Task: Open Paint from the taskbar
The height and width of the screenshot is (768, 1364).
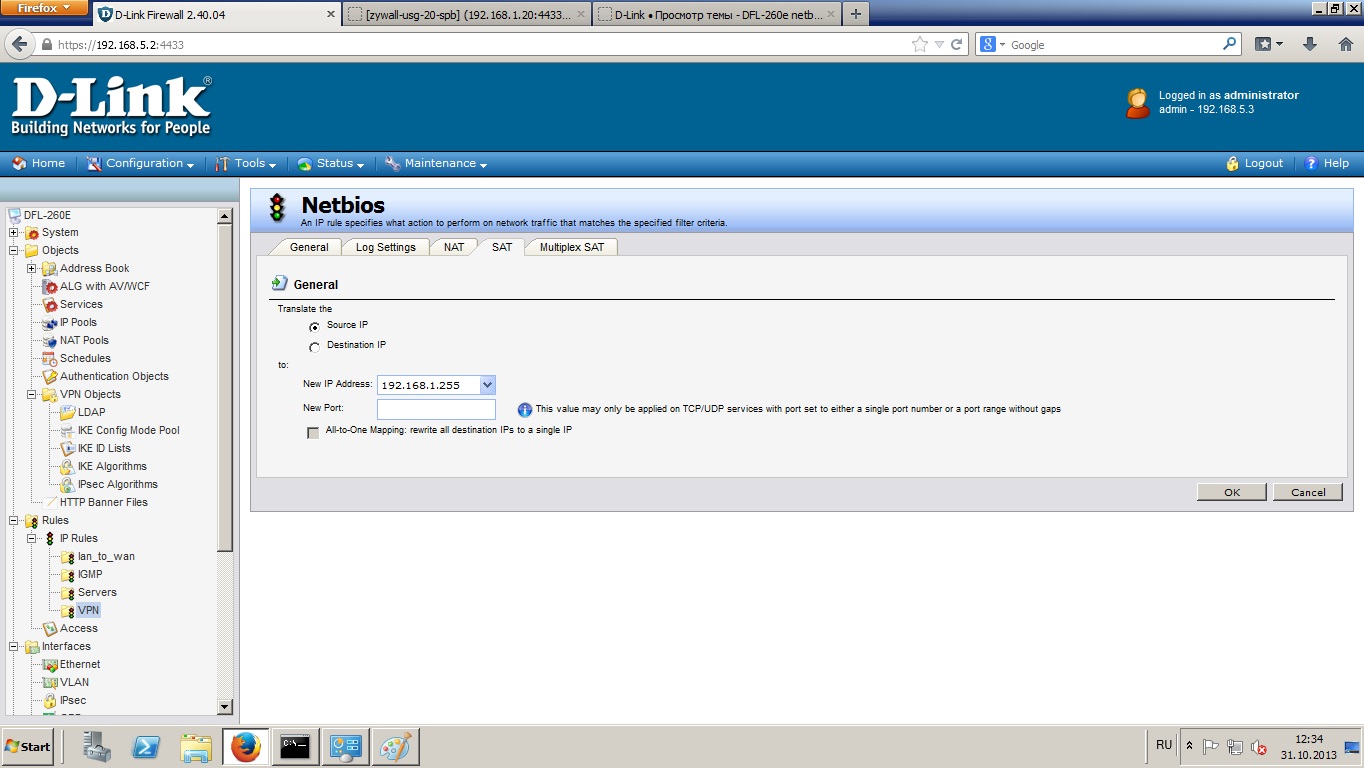Action: (395, 746)
